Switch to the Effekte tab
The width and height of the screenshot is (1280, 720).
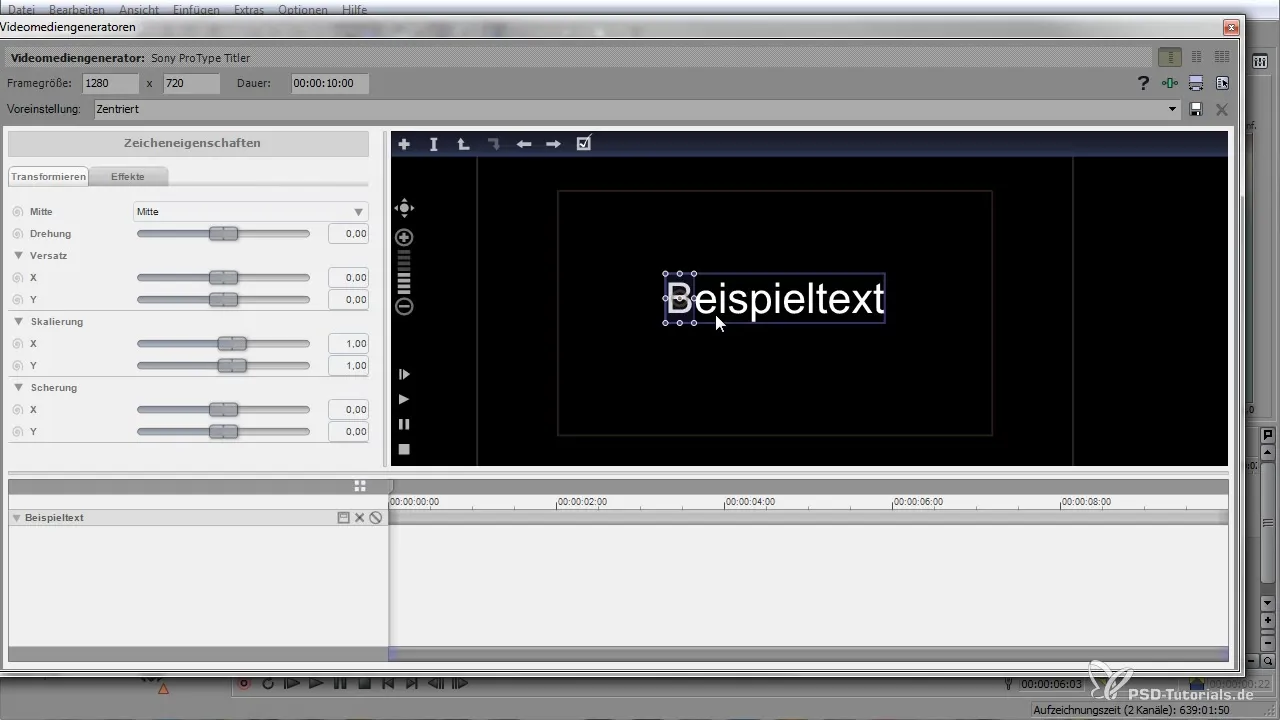point(128,177)
